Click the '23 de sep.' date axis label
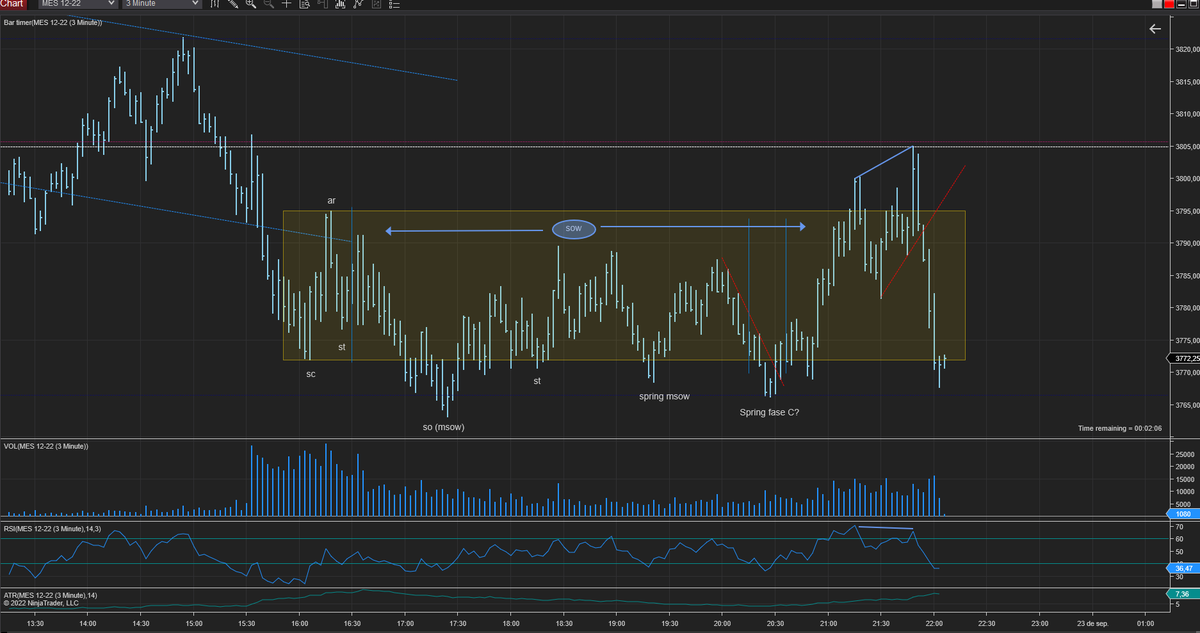Image resolution: width=1200 pixels, height=633 pixels. pyautogui.click(x=1093, y=623)
